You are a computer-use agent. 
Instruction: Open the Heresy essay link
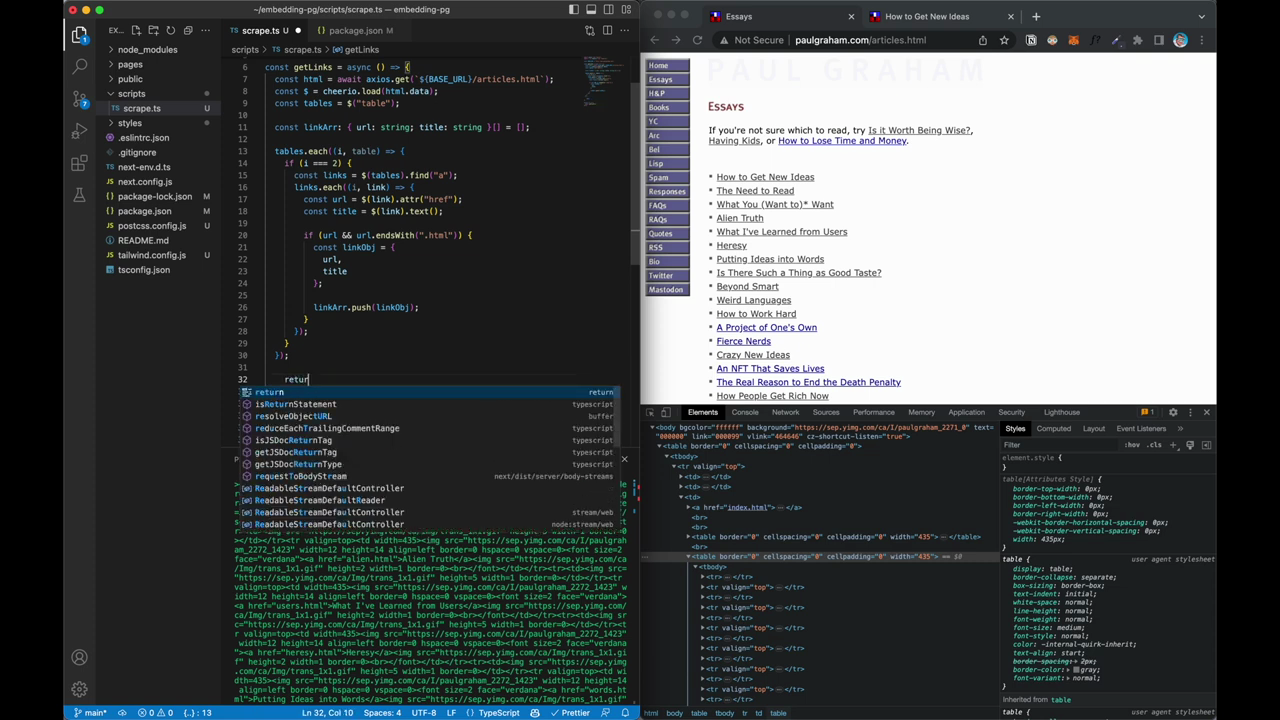731,245
